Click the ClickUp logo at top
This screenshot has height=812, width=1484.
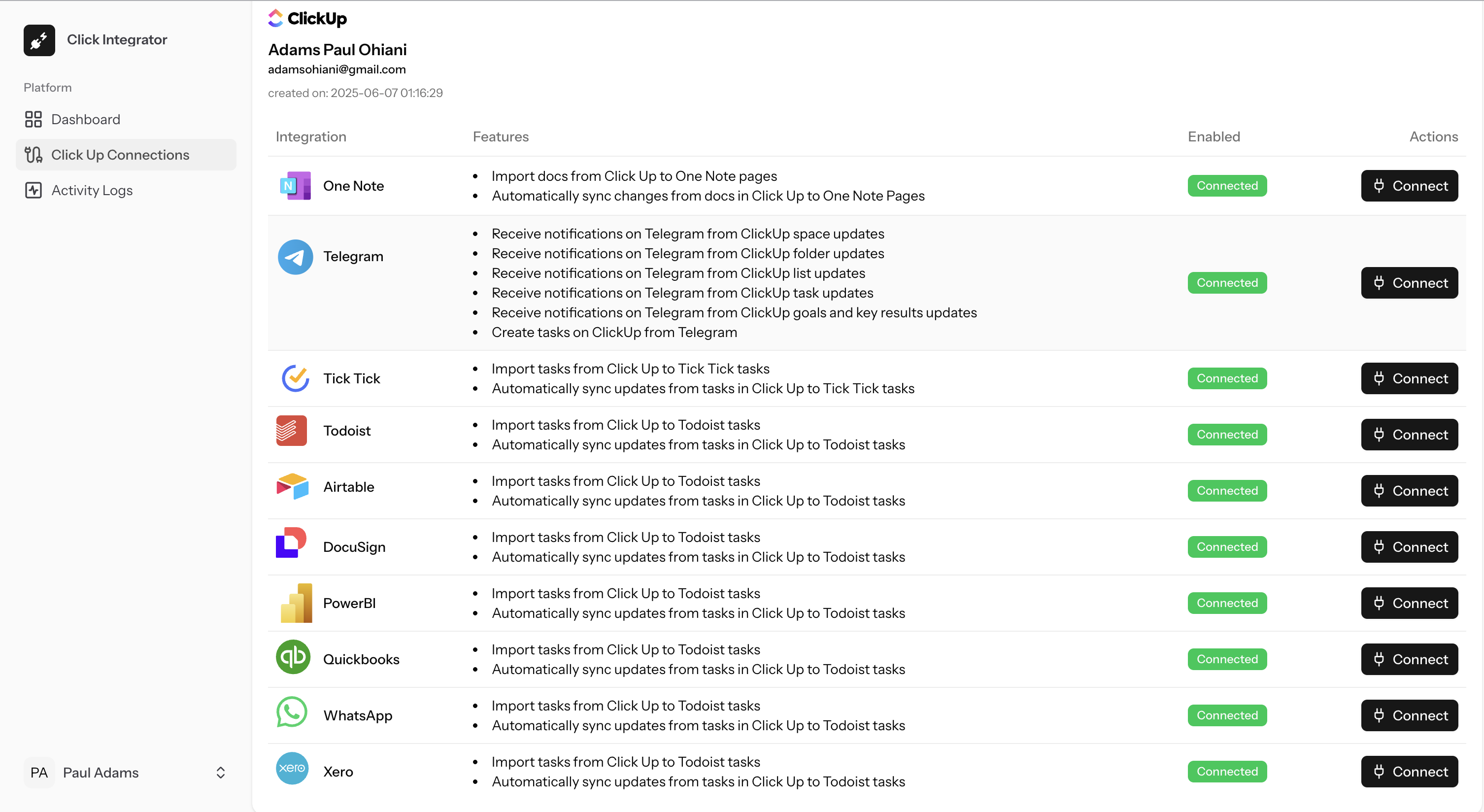click(x=307, y=18)
